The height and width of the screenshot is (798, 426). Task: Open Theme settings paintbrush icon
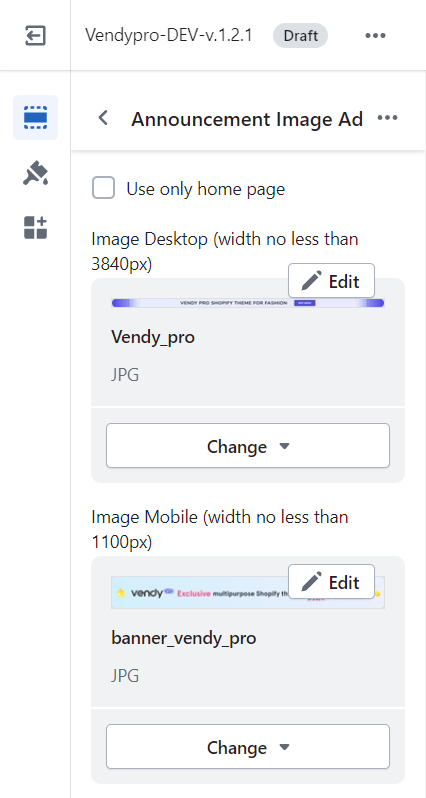(x=35, y=174)
